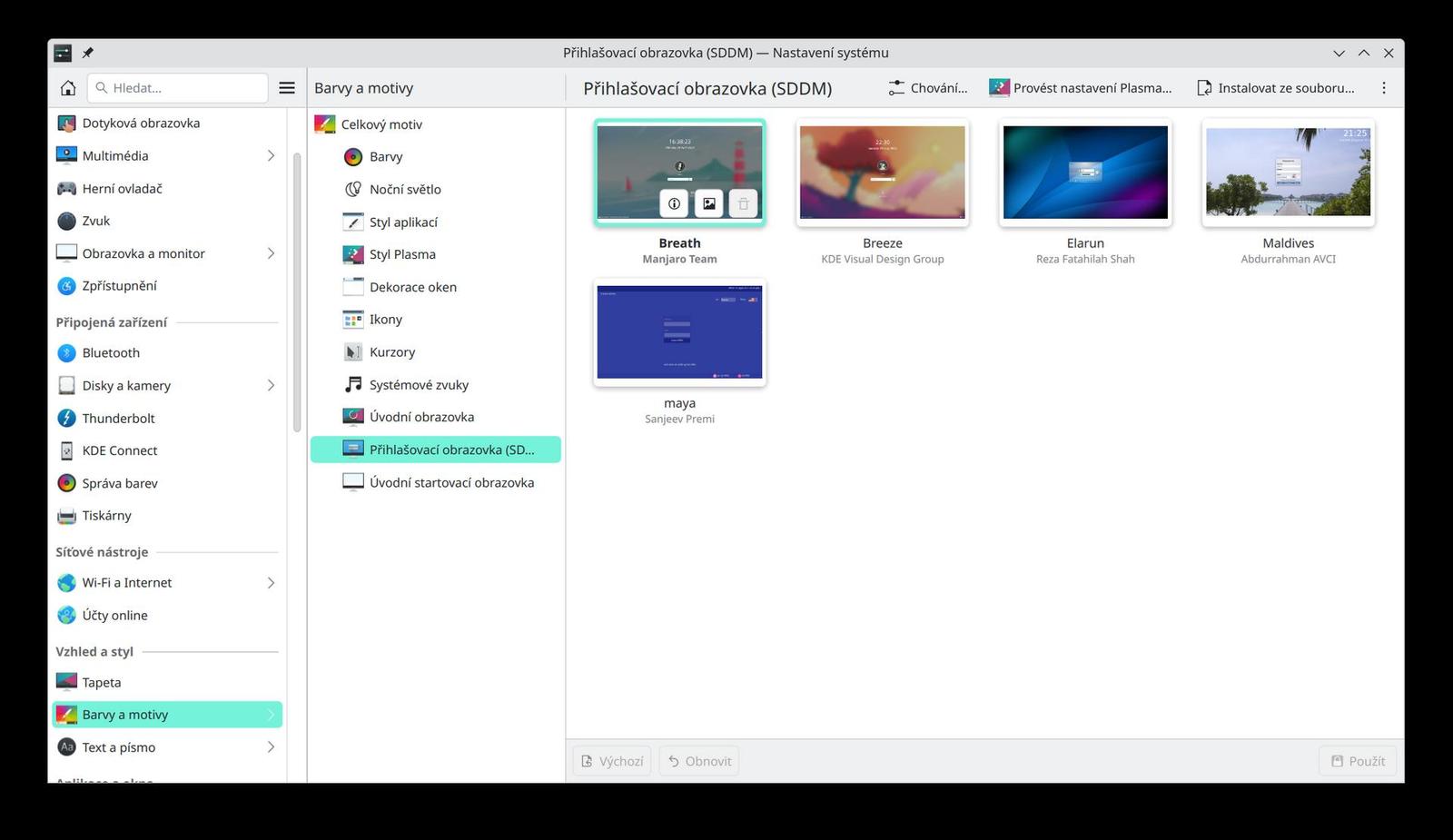Image resolution: width=1453 pixels, height=840 pixels.
Task: Open the Chování options
Action: coord(928,87)
